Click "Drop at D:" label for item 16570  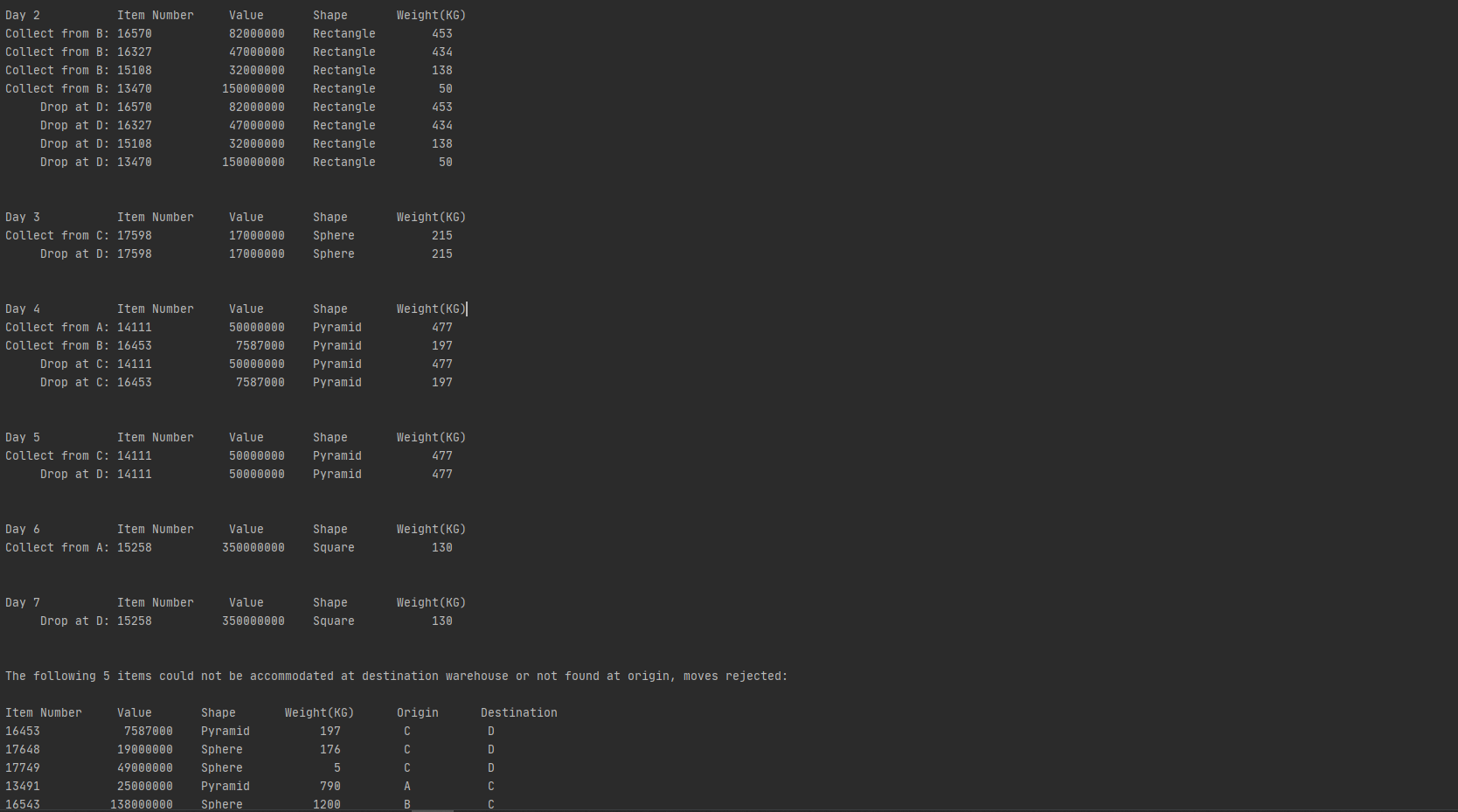tap(75, 107)
